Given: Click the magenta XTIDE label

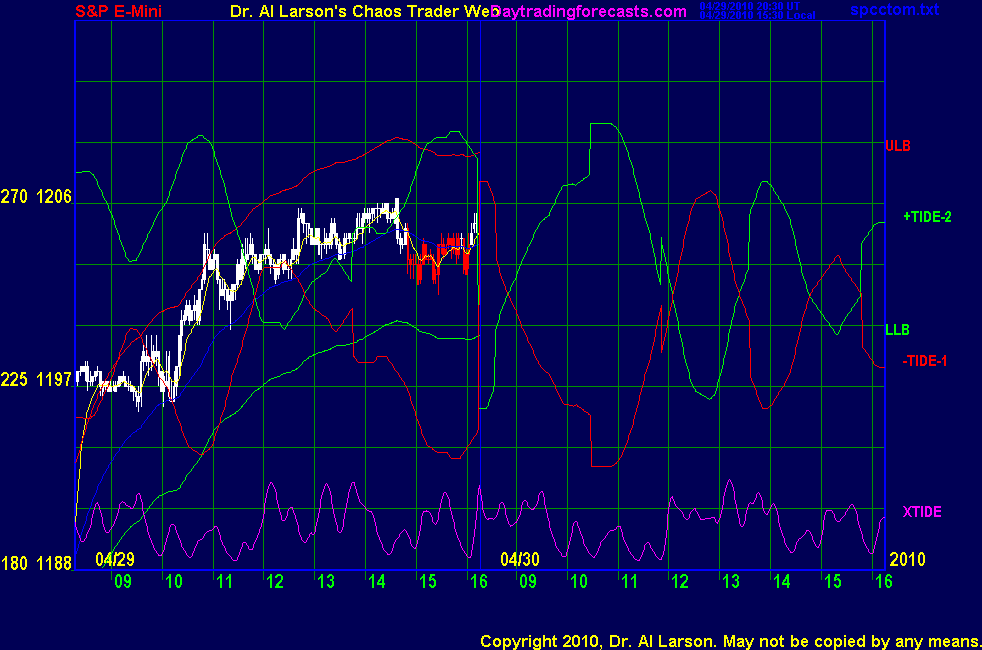Looking at the screenshot, I should [922, 512].
